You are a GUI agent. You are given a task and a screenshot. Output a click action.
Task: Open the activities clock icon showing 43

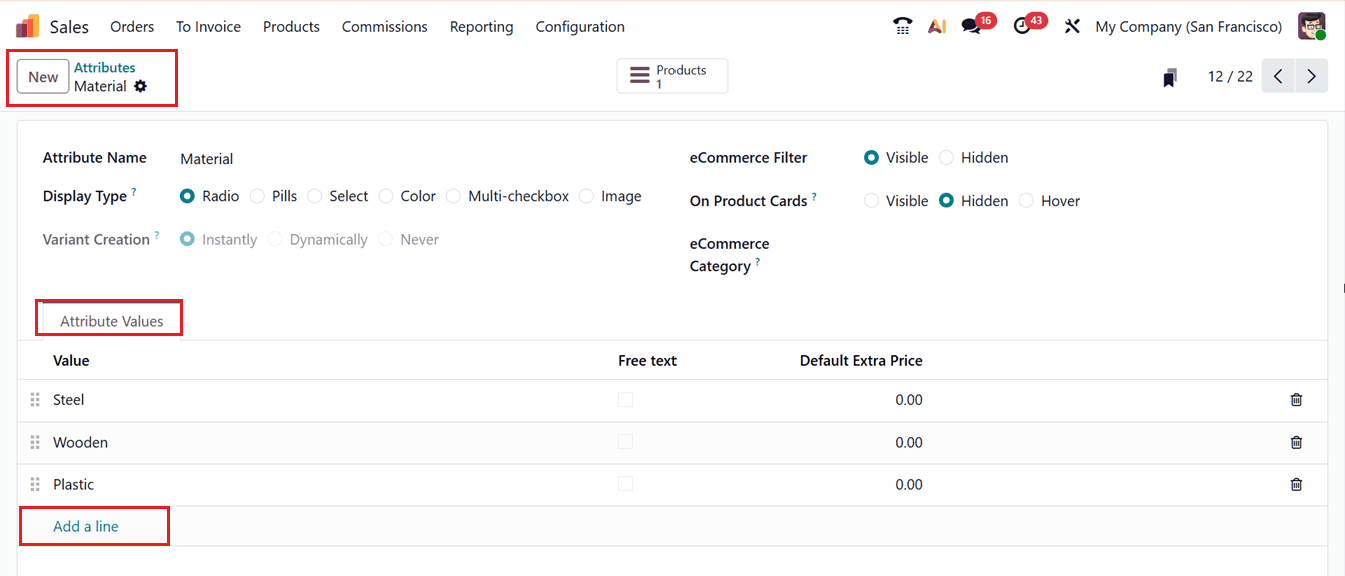click(1021, 25)
